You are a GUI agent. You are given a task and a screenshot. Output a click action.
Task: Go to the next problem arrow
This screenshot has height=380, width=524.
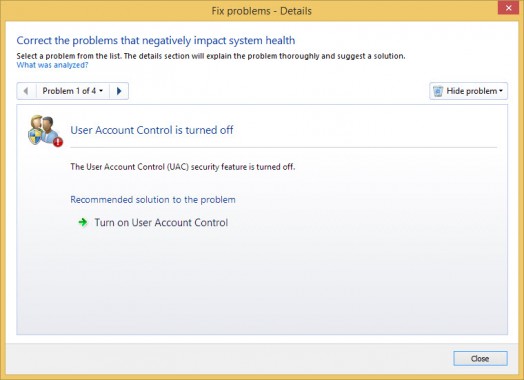(119, 91)
